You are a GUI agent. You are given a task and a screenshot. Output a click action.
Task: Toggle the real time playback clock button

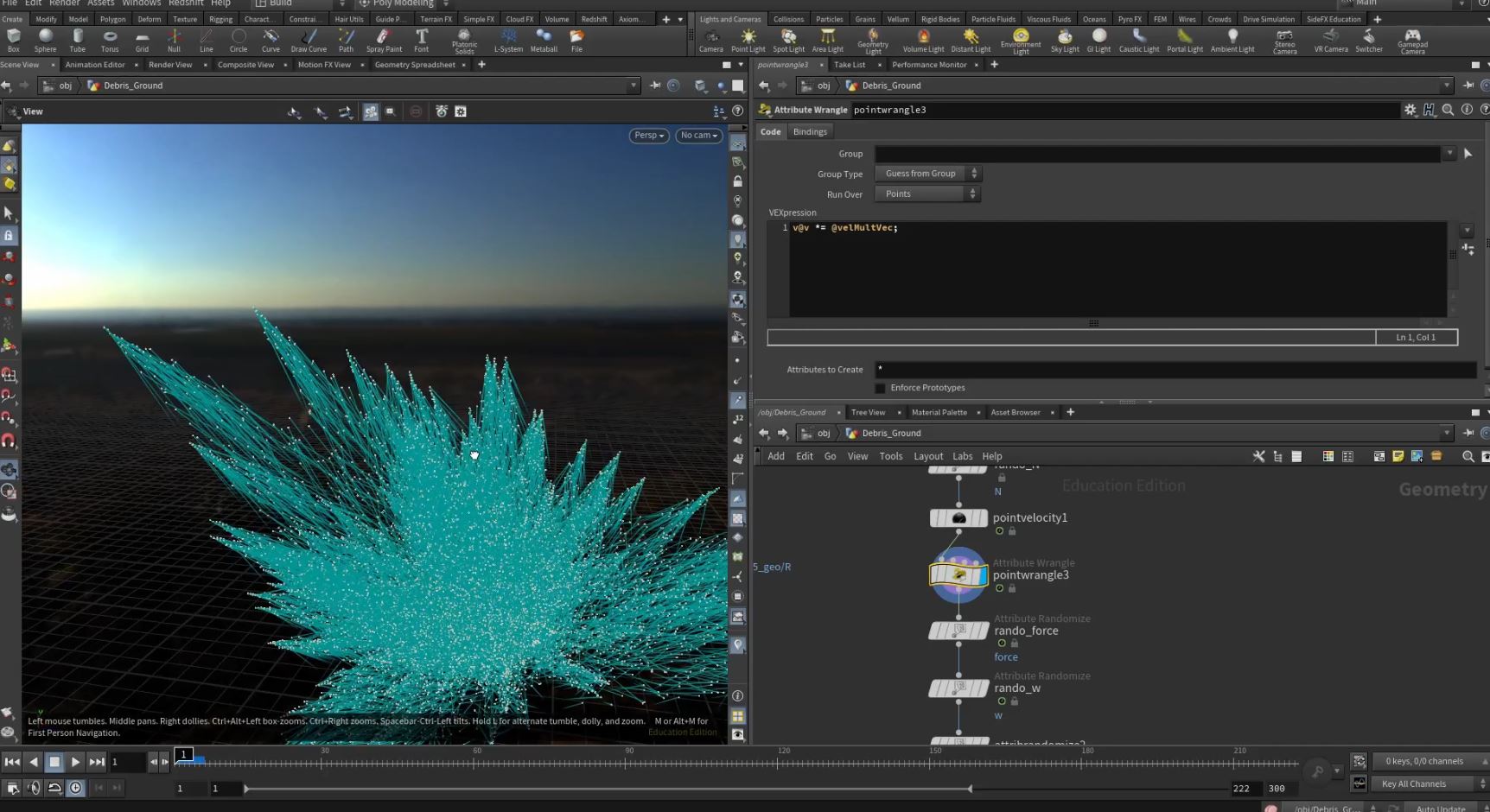(x=75, y=788)
